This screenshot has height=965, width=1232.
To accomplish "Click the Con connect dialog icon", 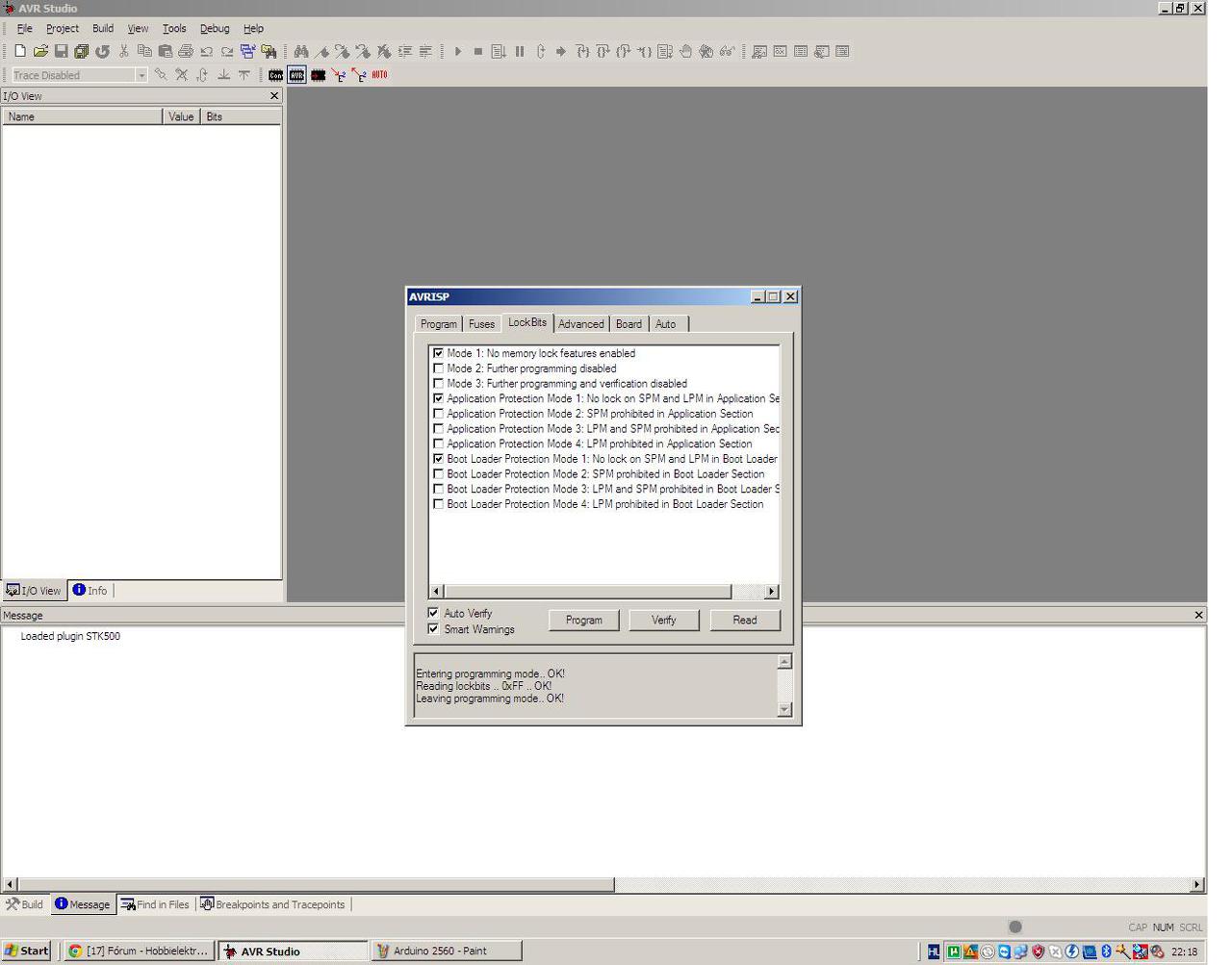I will (x=276, y=75).
